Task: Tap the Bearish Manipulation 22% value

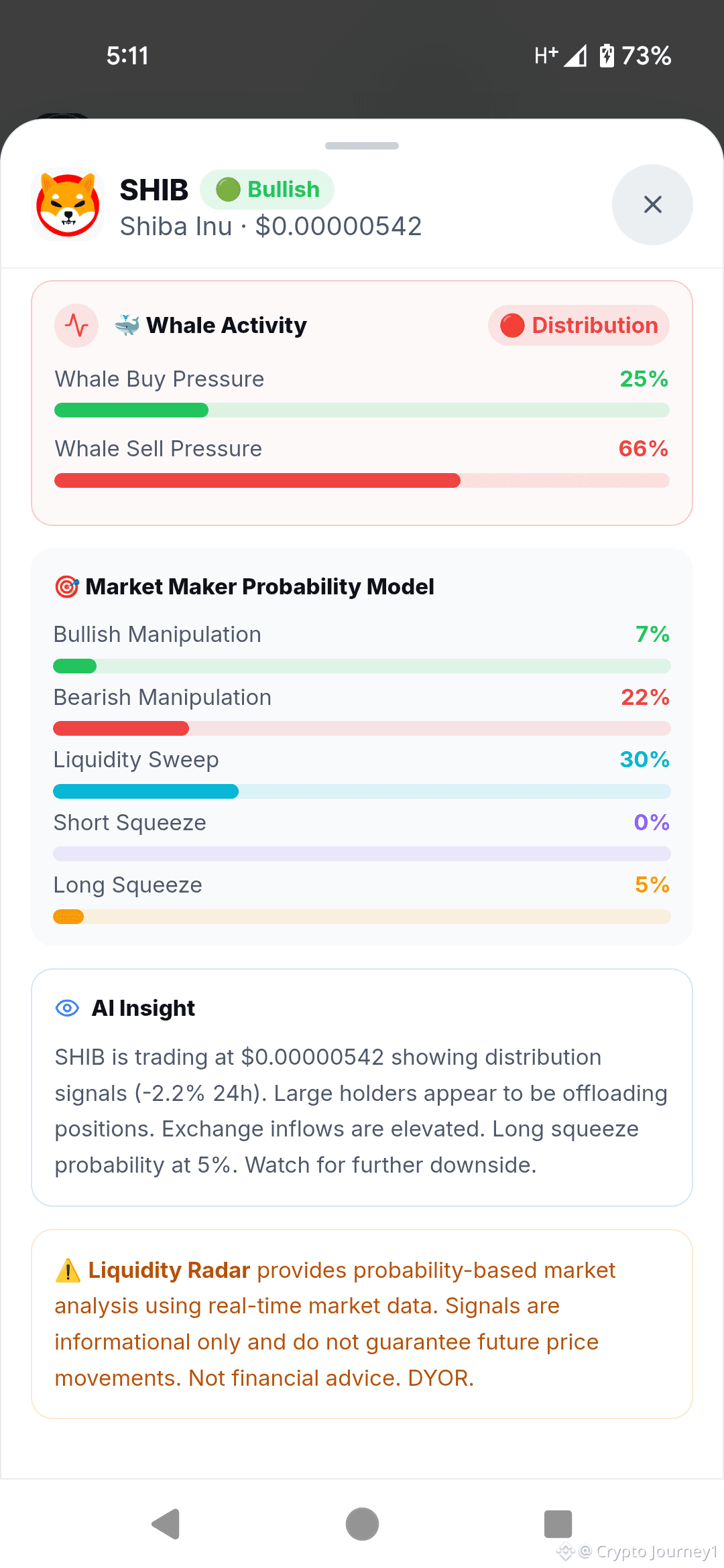Action: click(x=645, y=698)
